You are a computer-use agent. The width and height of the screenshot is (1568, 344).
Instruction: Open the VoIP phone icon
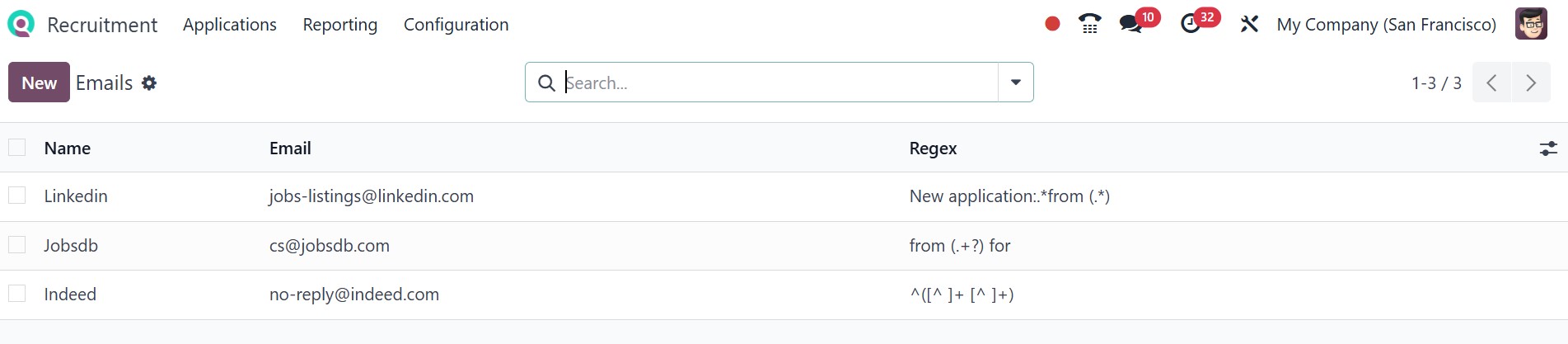coord(1089,24)
